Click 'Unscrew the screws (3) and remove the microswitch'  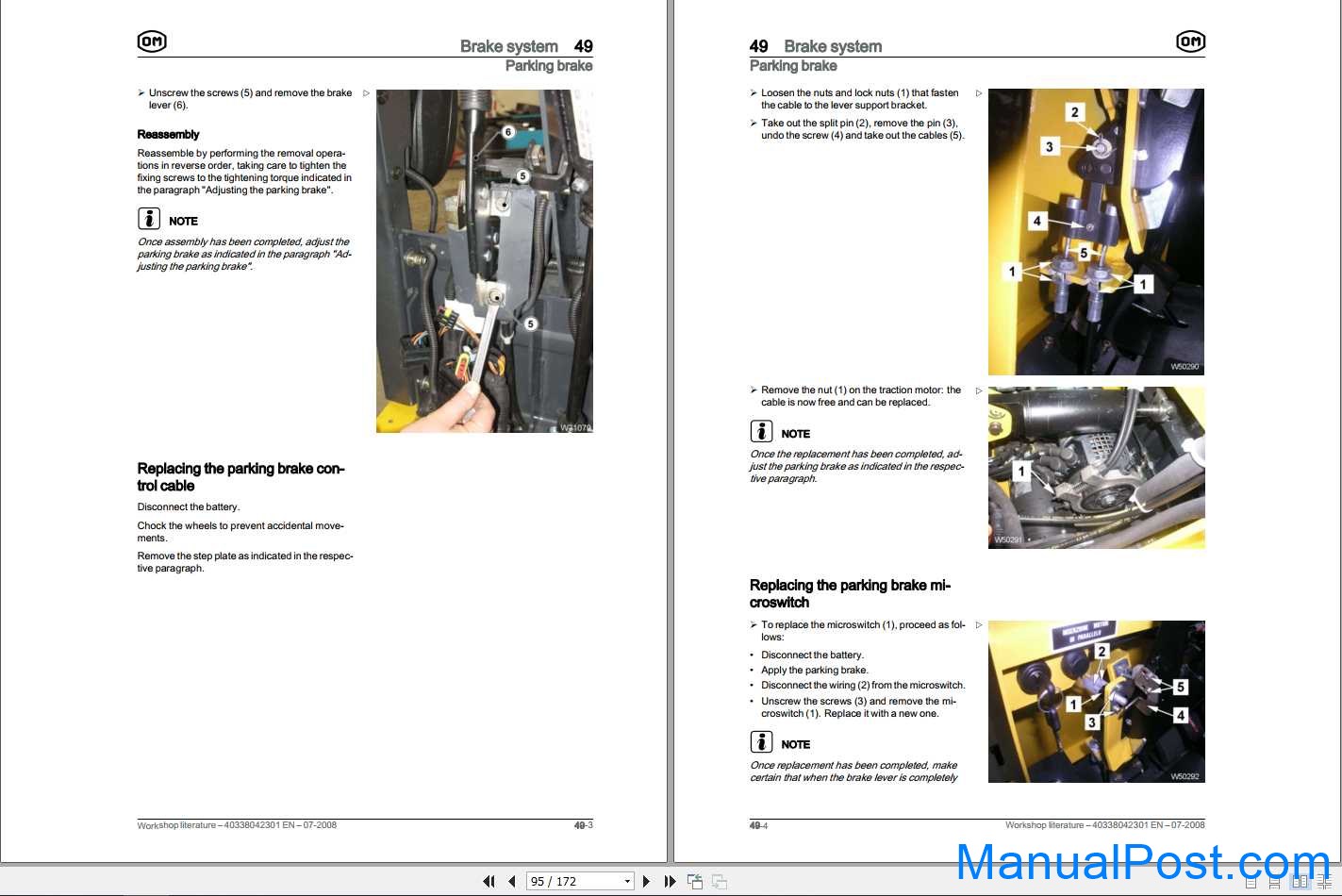pos(858,707)
